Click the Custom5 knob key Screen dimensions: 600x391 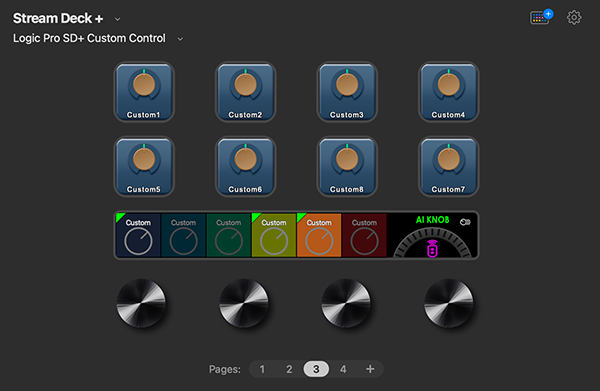(x=144, y=166)
